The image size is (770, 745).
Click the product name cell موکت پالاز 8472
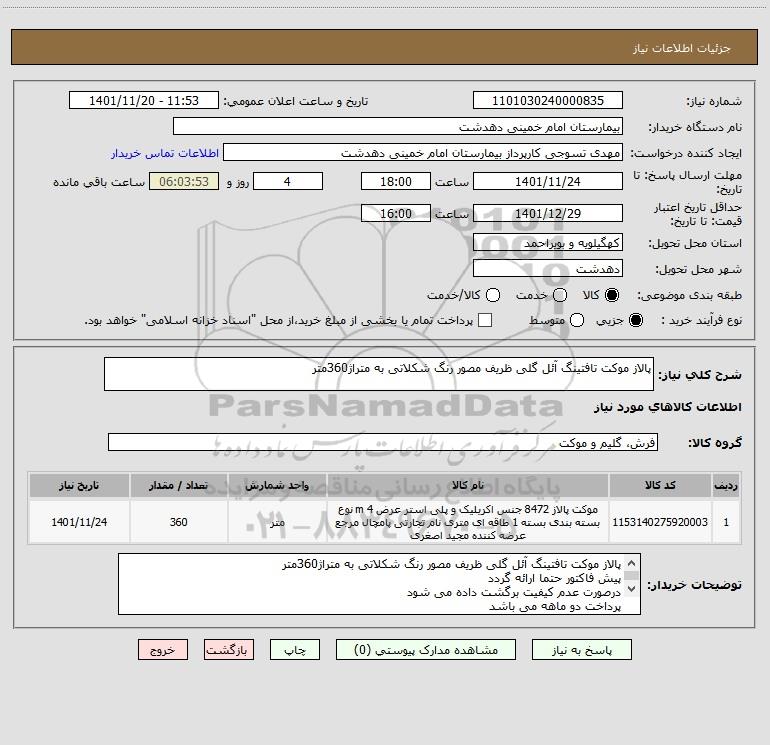(x=468, y=522)
